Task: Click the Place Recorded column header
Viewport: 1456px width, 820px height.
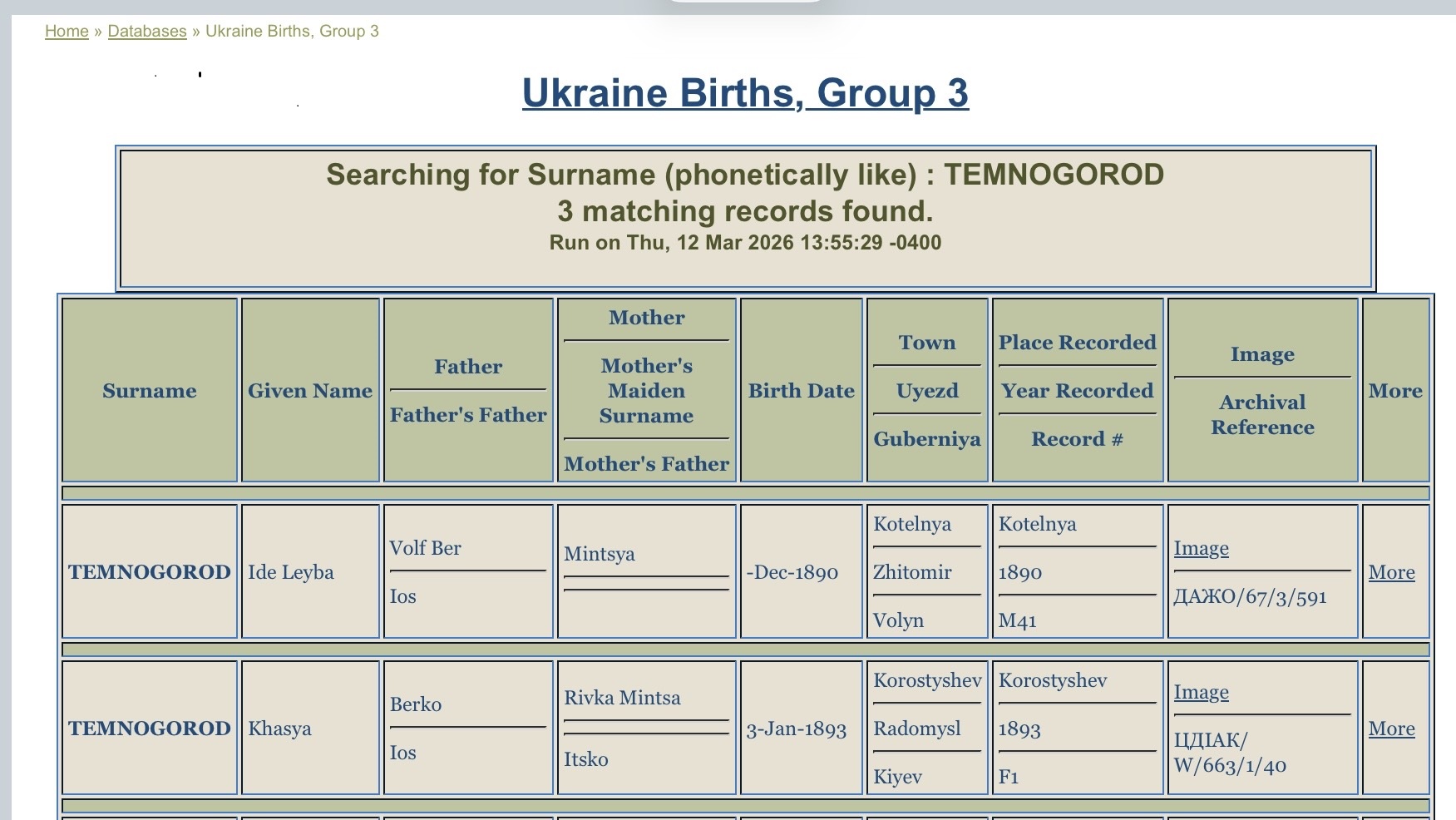Action: pos(1077,343)
